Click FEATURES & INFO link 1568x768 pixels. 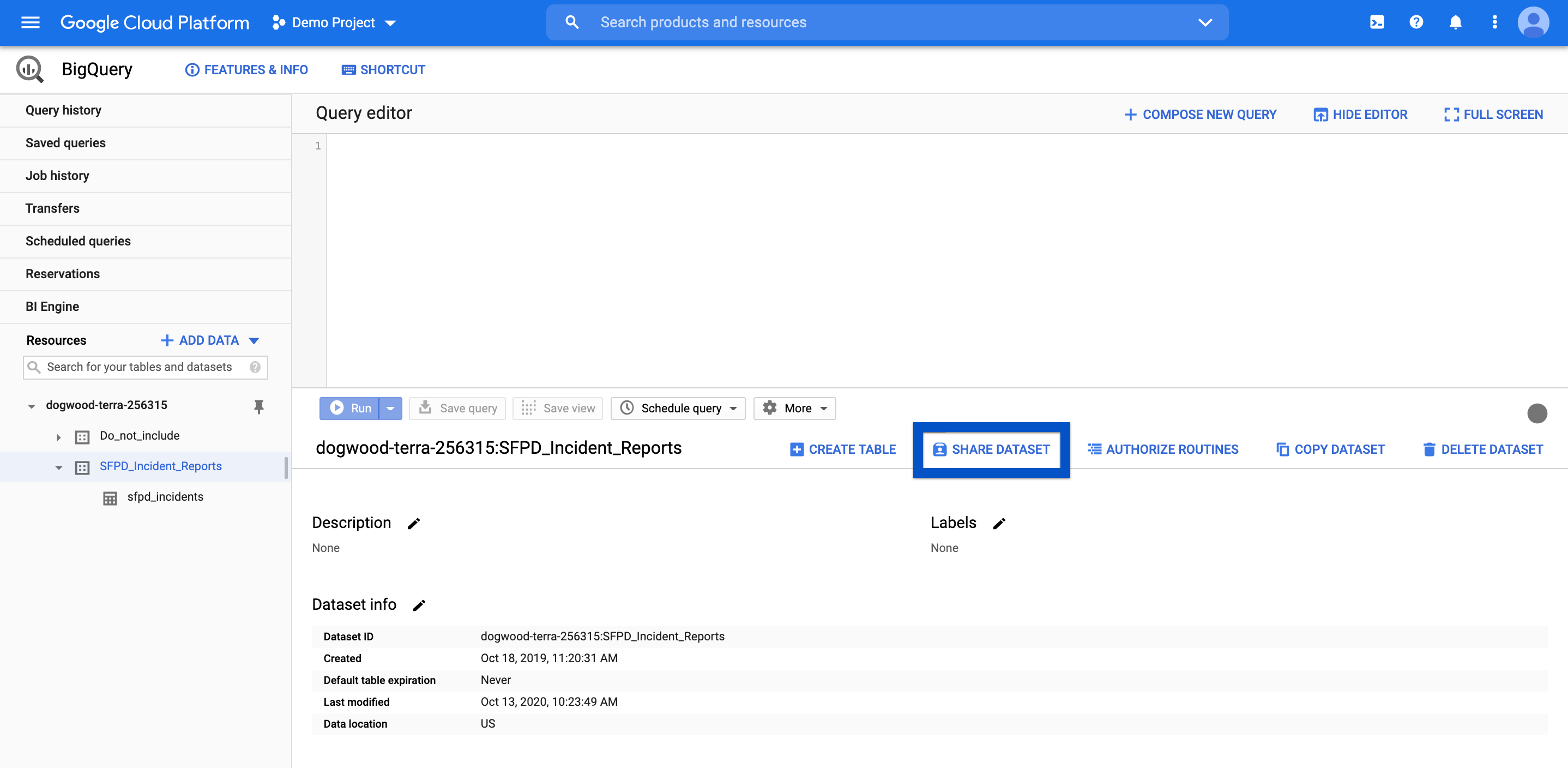point(246,70)
